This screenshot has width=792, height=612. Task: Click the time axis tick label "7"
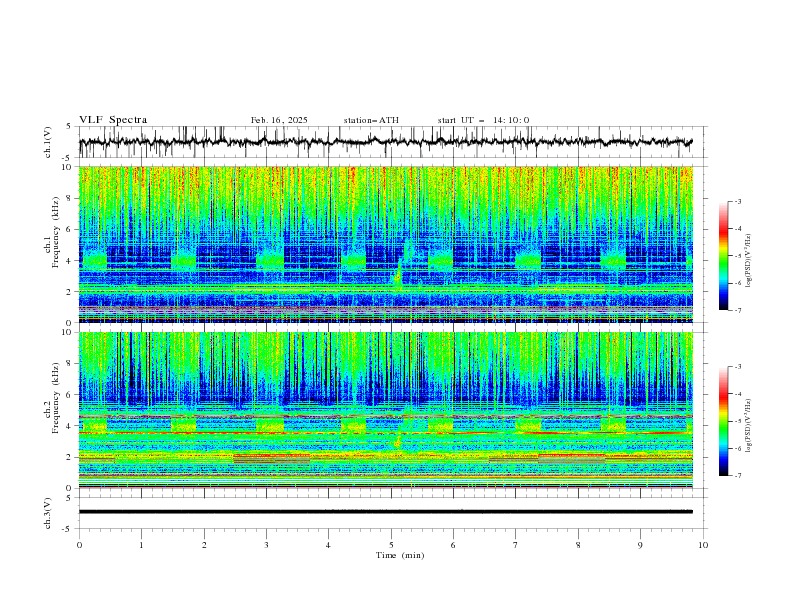pyautogui.click(x=516, y=545)
